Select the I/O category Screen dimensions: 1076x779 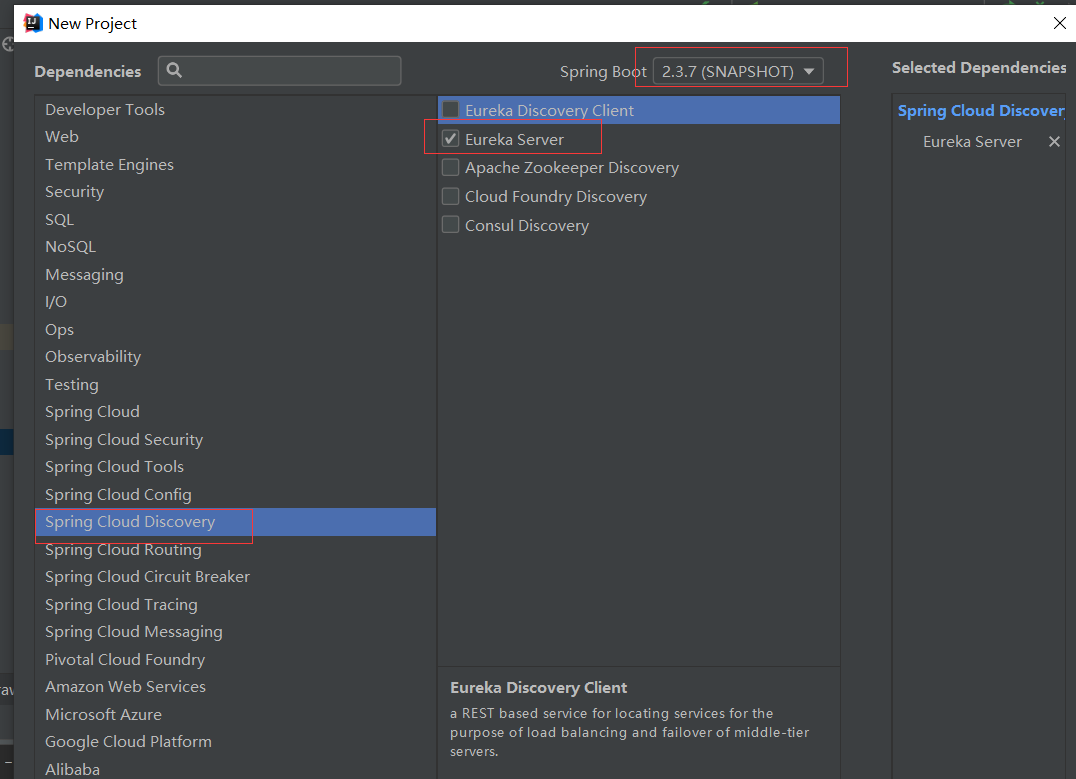(235, 302)
